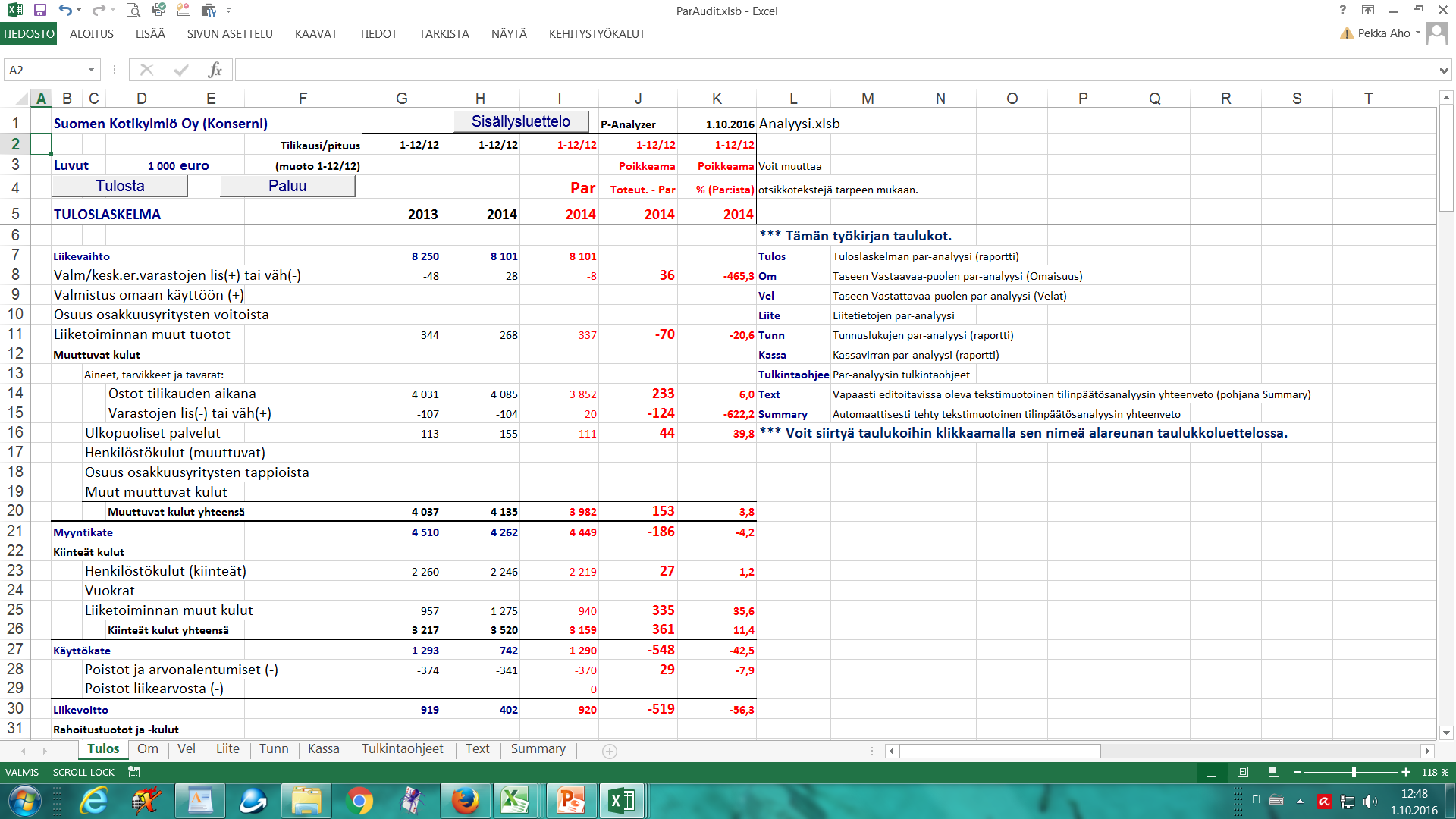
Task: Open the Windows Start button
Action: coord(24,801)
